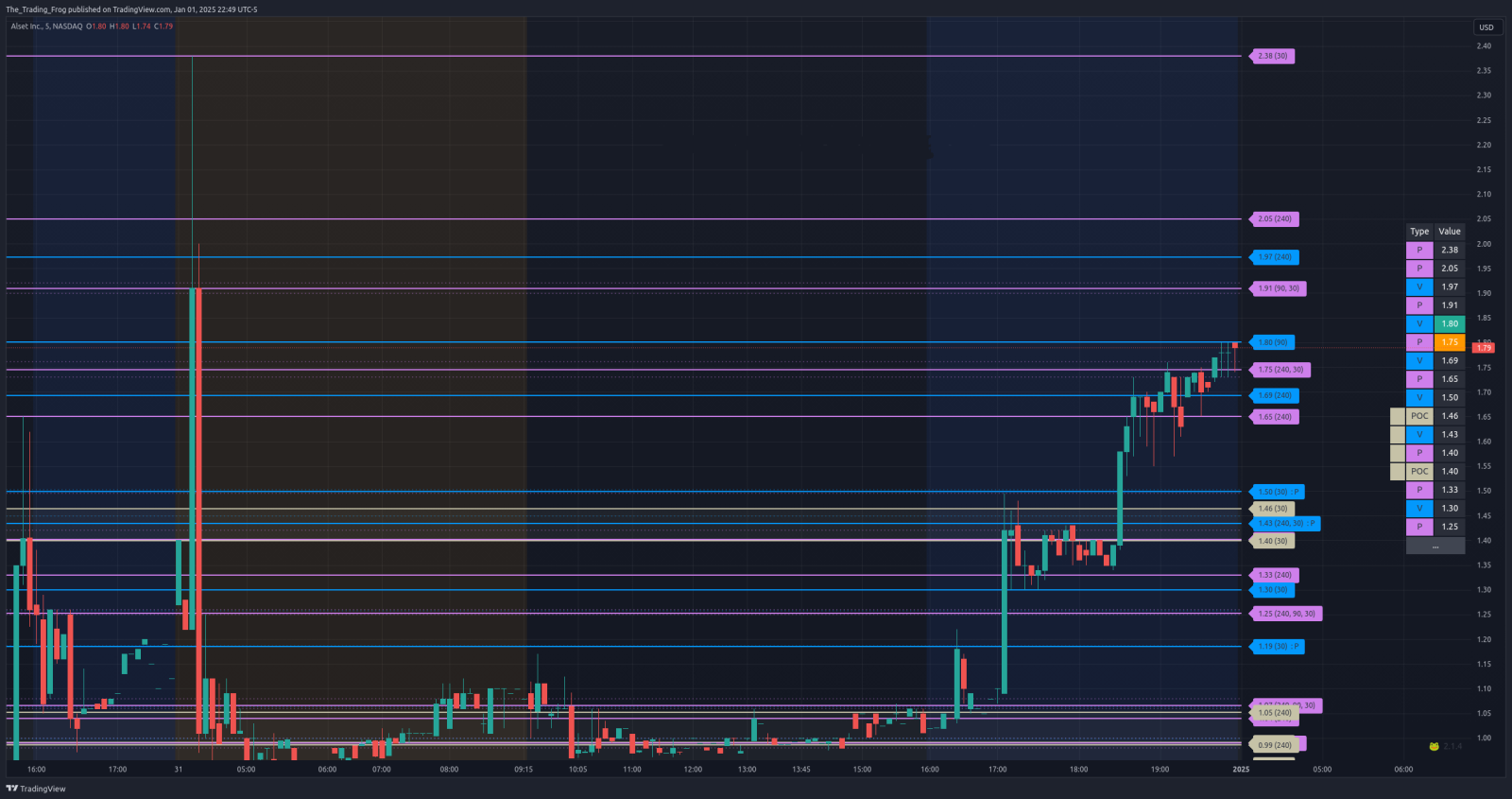Click the Type column header in levels table
This screenshot has height=799, width=1512.
(1419, 232)
